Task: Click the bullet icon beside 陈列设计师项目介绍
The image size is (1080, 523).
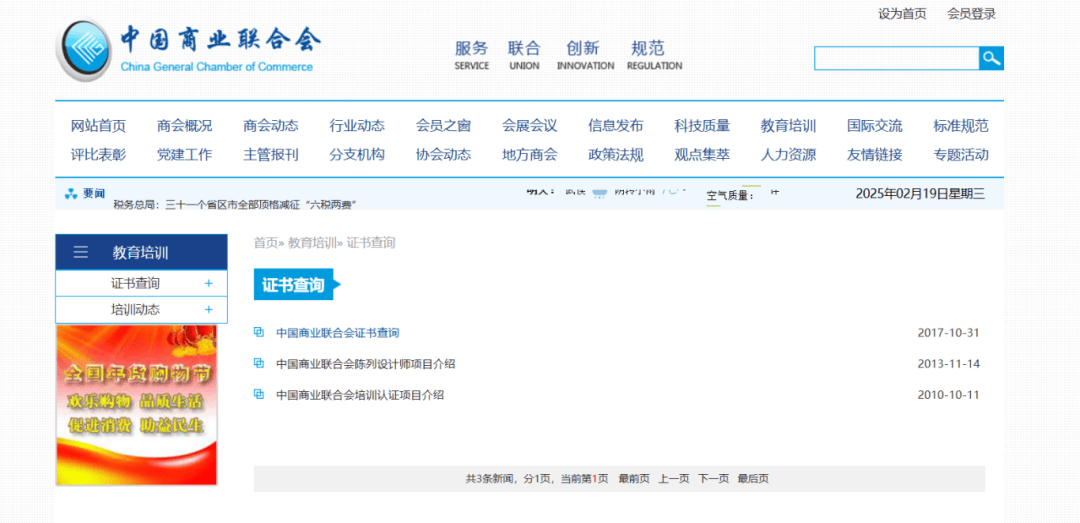Action: (259, 363)
